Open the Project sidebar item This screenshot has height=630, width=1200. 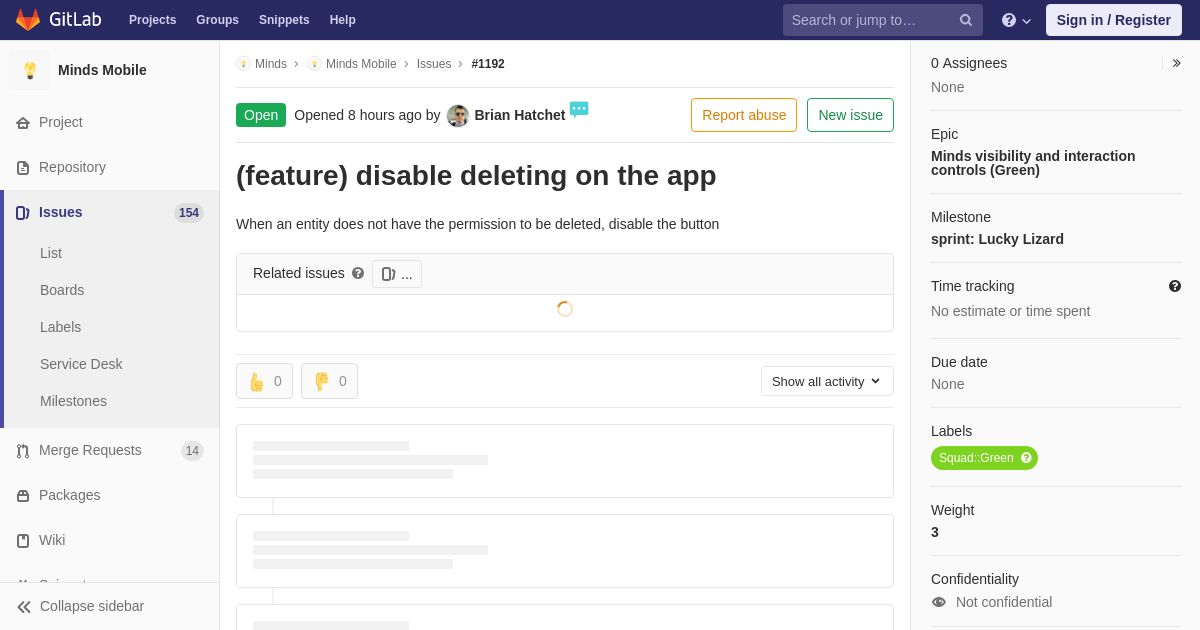point(110,123)
